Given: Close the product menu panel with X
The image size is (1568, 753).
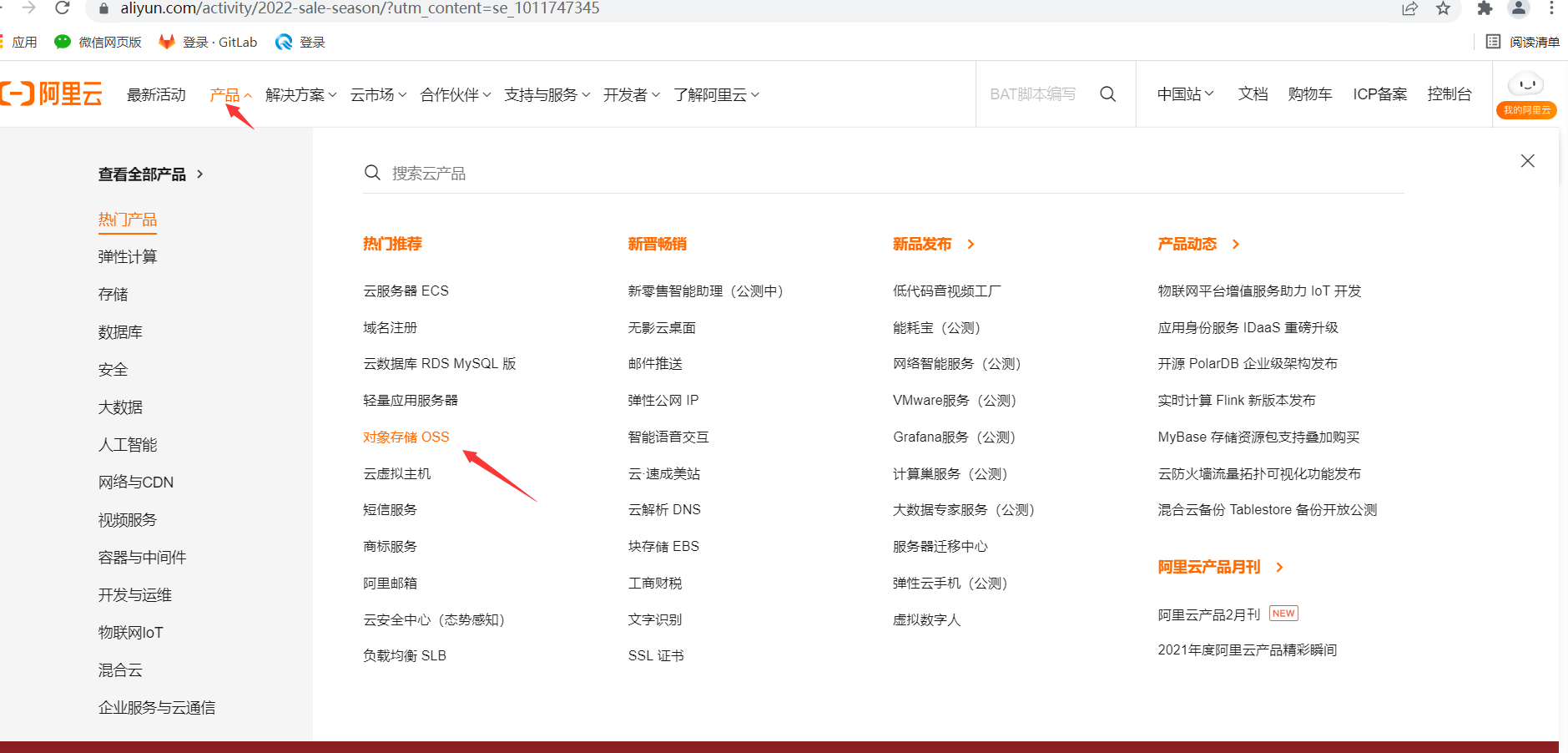Looking at the screenshot, I should click(x=1527, y=160).
